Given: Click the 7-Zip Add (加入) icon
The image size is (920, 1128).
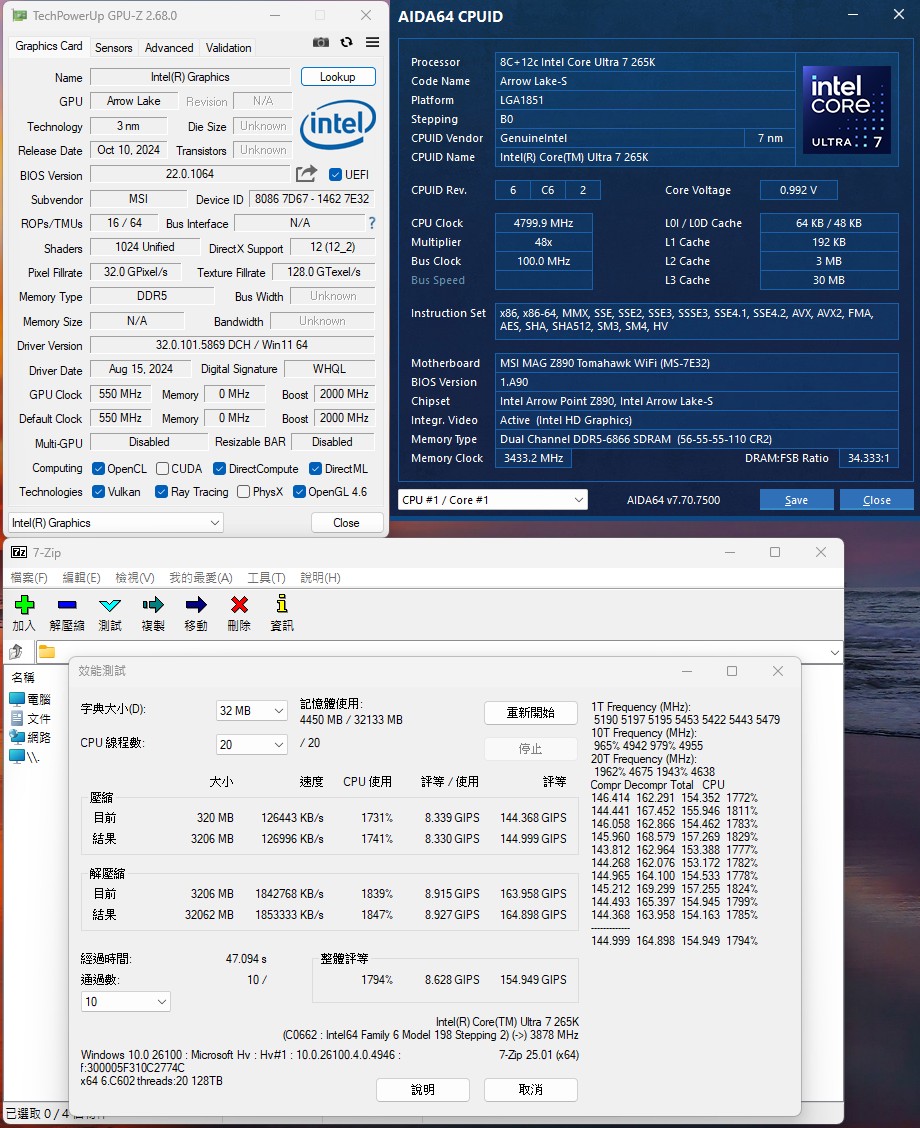Looking at the screenshot, I should 24,604.
